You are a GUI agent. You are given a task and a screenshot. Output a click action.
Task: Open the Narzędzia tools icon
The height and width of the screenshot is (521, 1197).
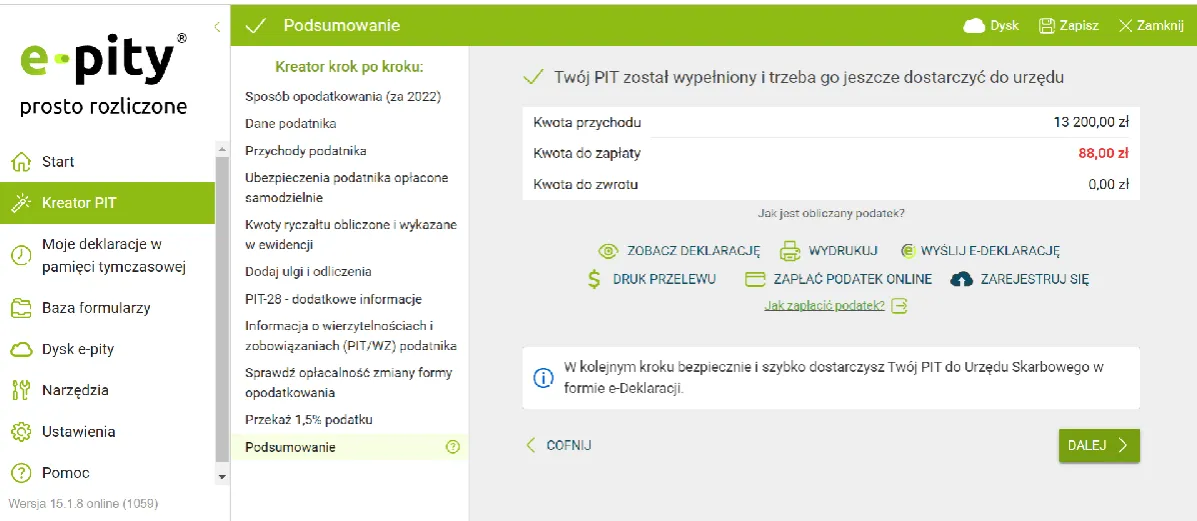[21, 390]
